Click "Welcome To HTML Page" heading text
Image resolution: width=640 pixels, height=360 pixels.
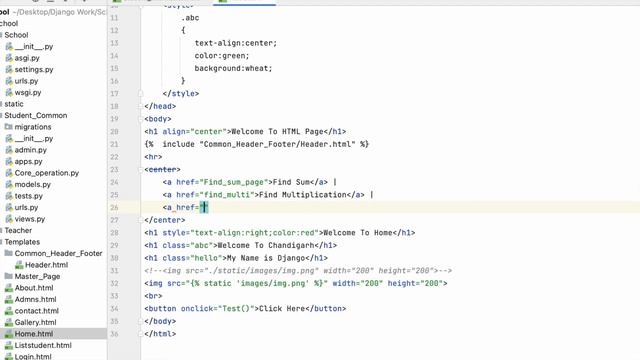[278, 131]
